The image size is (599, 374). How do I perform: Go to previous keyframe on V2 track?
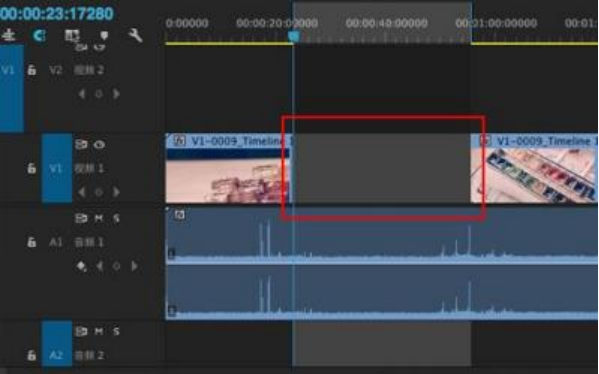[81, 94]
